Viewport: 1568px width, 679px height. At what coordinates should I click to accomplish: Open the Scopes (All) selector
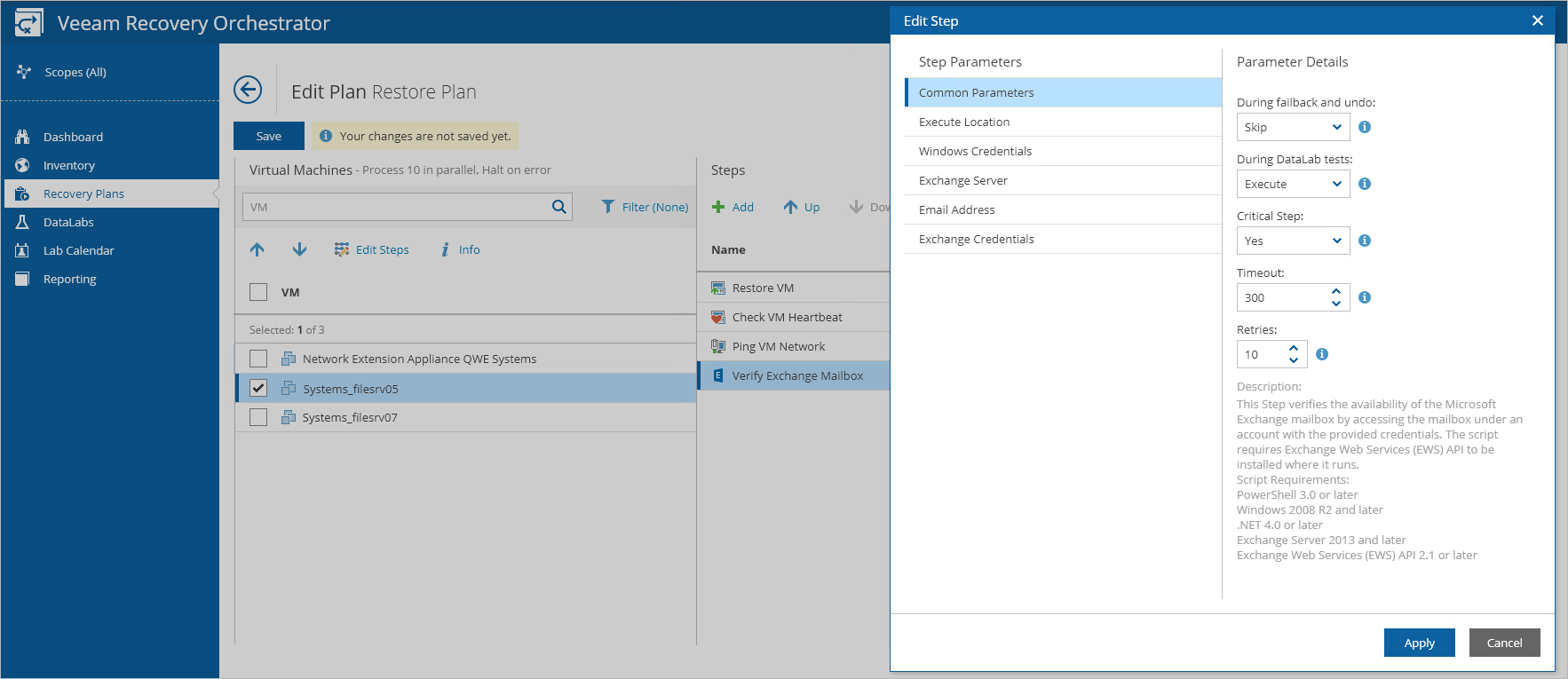point(62,72)
